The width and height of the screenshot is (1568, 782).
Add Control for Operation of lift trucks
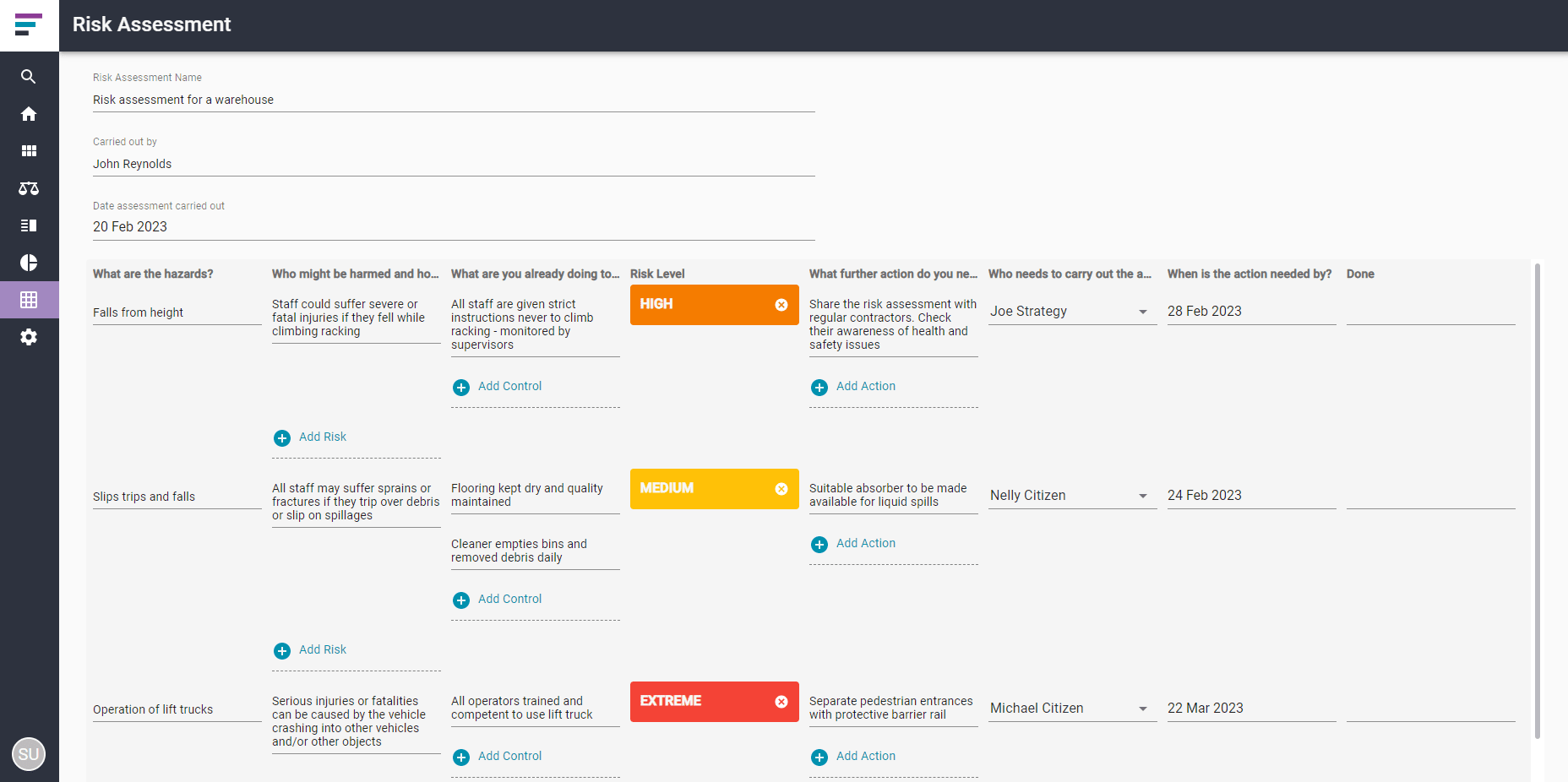click(x=498, y=757)
